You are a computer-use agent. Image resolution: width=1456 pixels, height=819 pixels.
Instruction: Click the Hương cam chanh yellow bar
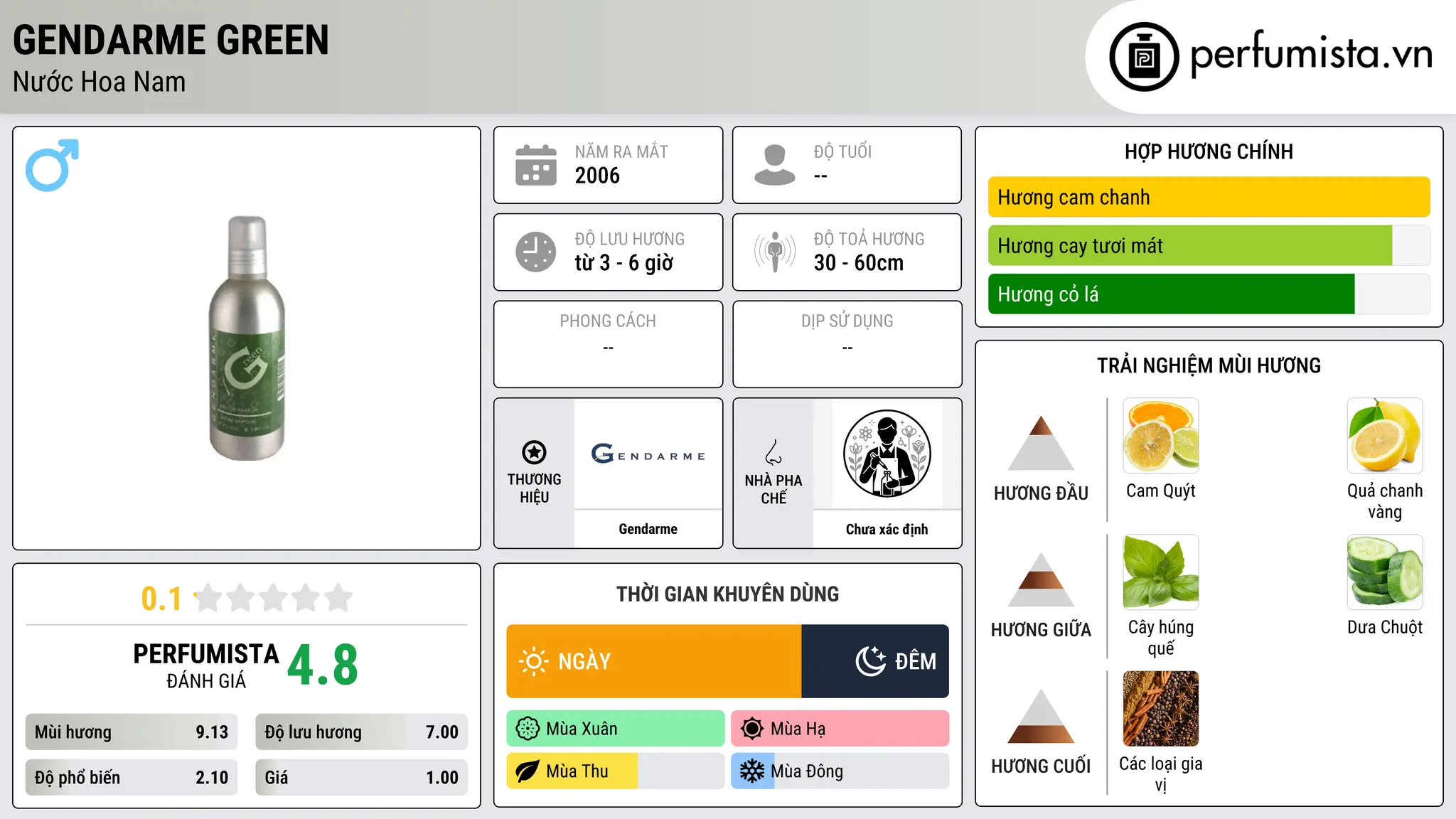click(x=1209, y=197)
